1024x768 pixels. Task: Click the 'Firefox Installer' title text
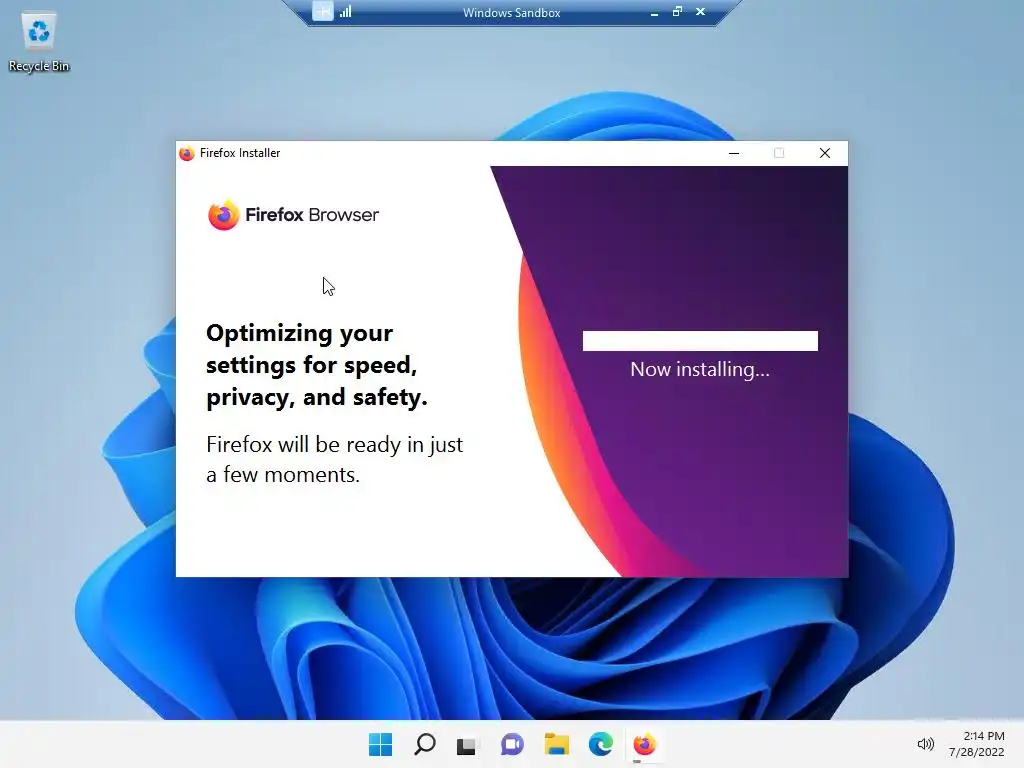(x=240, y=153)
